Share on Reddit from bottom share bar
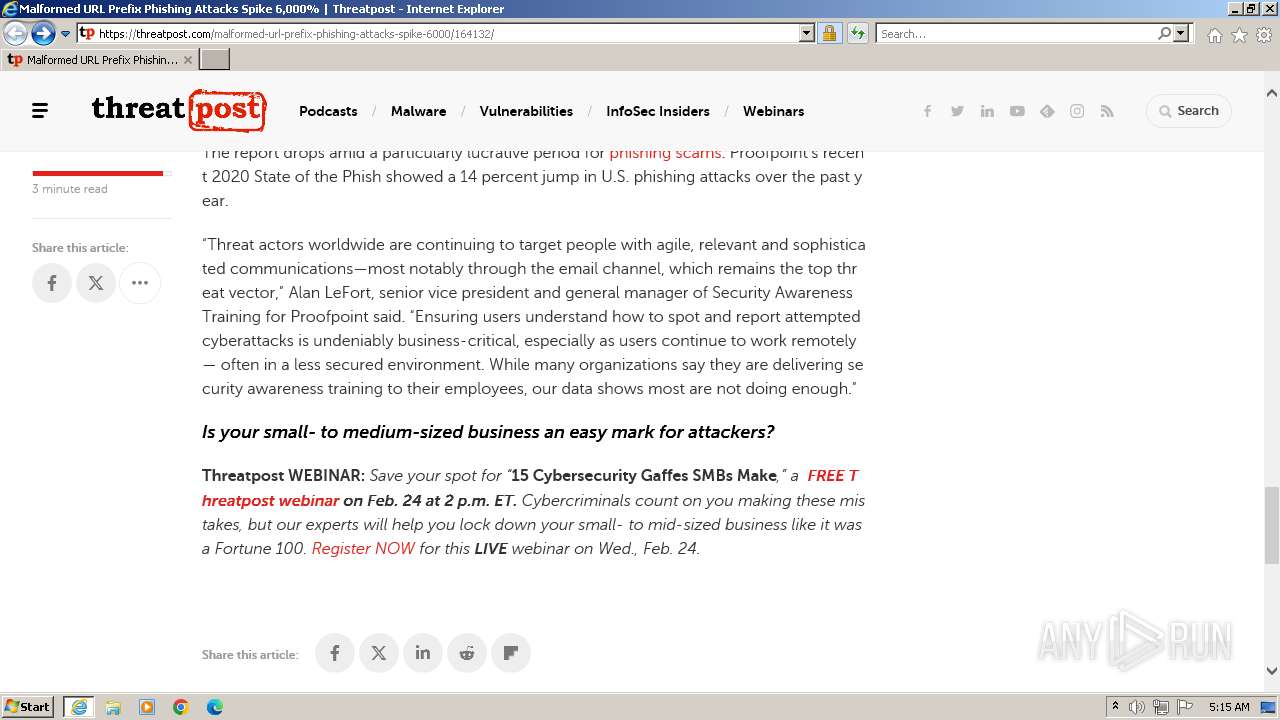The width and height of the screenshot is (1280, 720). pyautogui.click(x=467, y=653)
